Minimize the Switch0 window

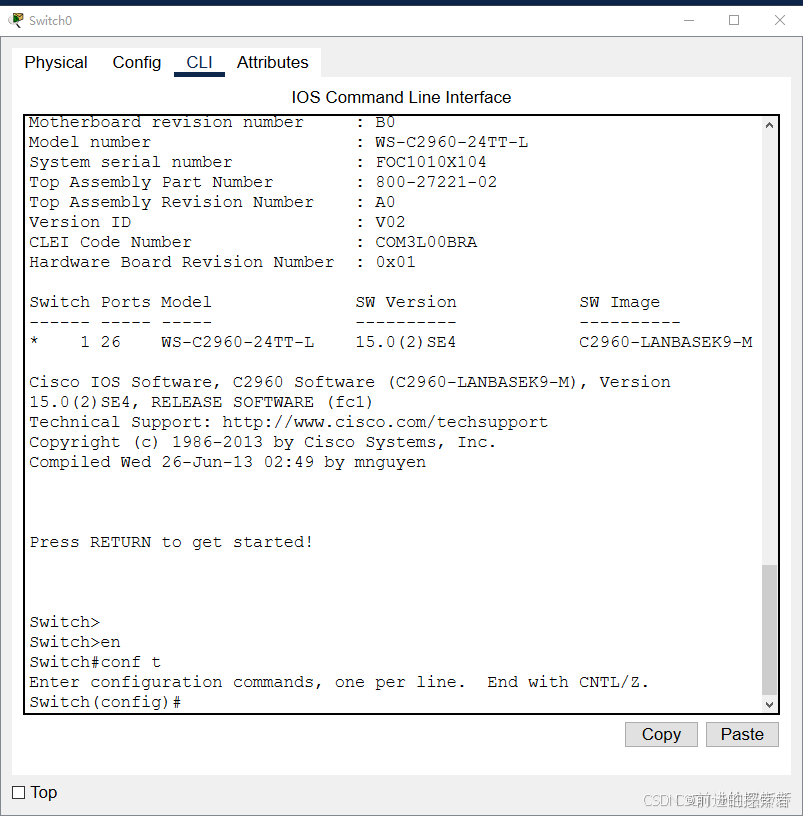(689, 20)
